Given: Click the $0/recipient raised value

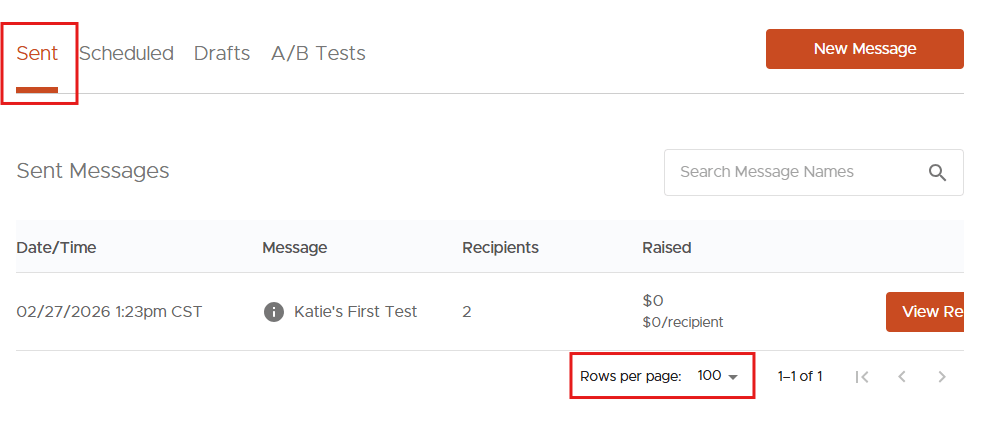Looking at the screenshot, I should pos(682,323).
